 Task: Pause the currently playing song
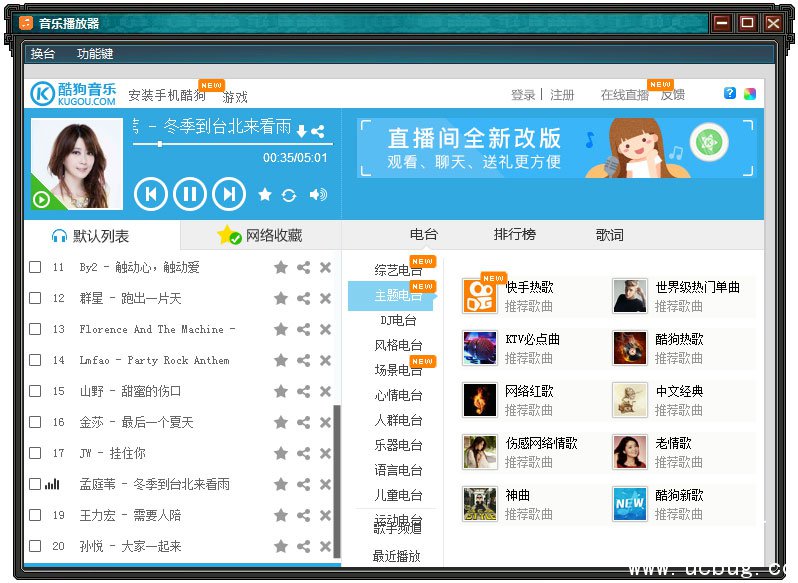pos(189,194)
